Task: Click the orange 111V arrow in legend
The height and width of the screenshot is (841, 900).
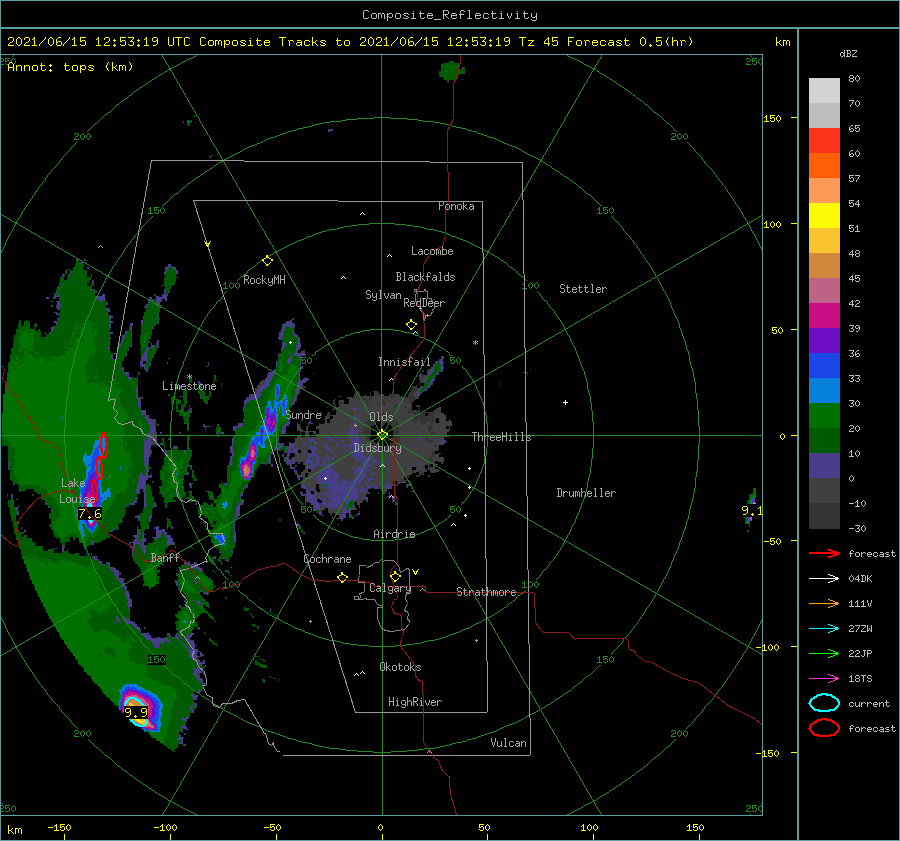Action: (x=825, y=603)
